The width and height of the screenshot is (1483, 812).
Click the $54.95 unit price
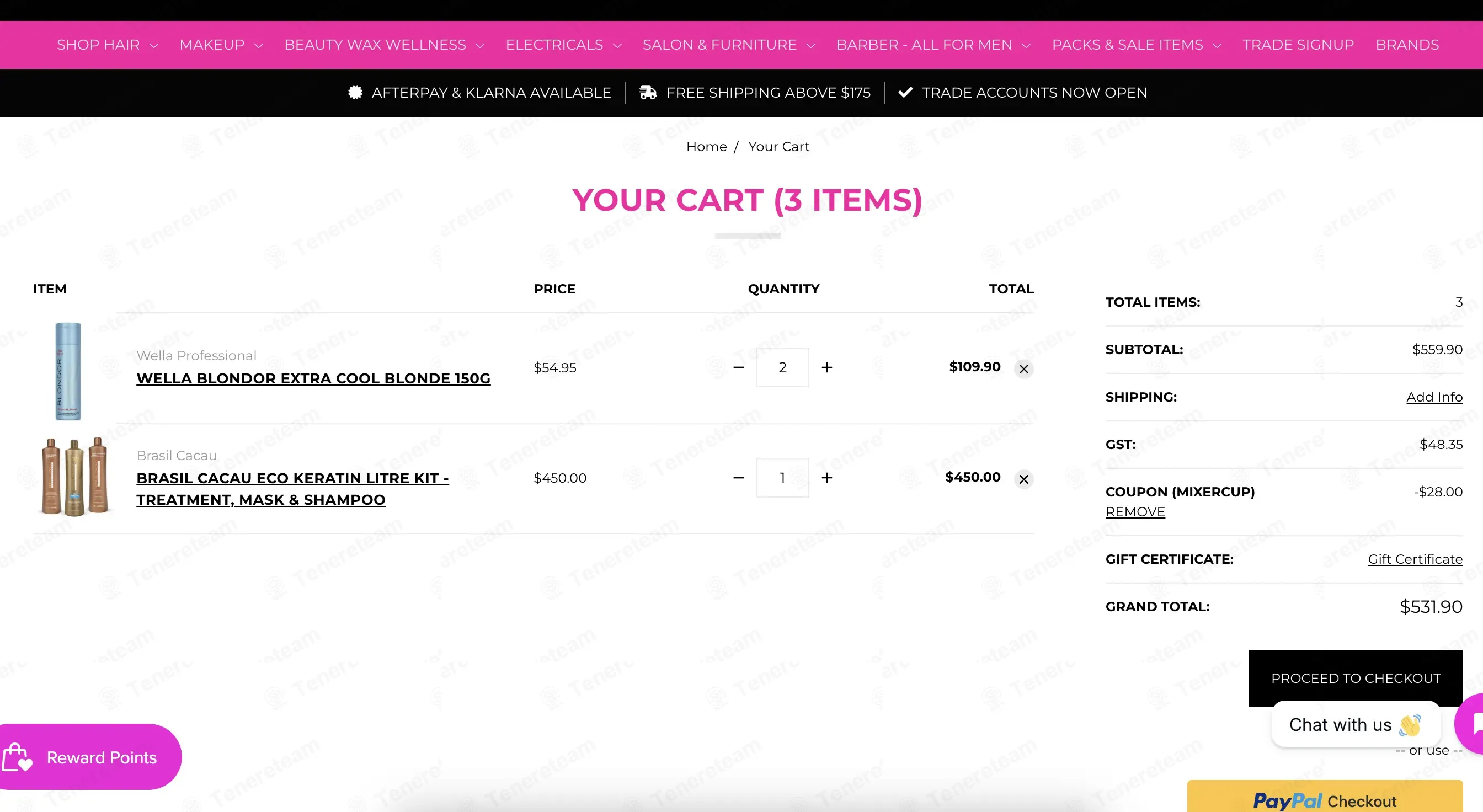click(x=554, y=368)
